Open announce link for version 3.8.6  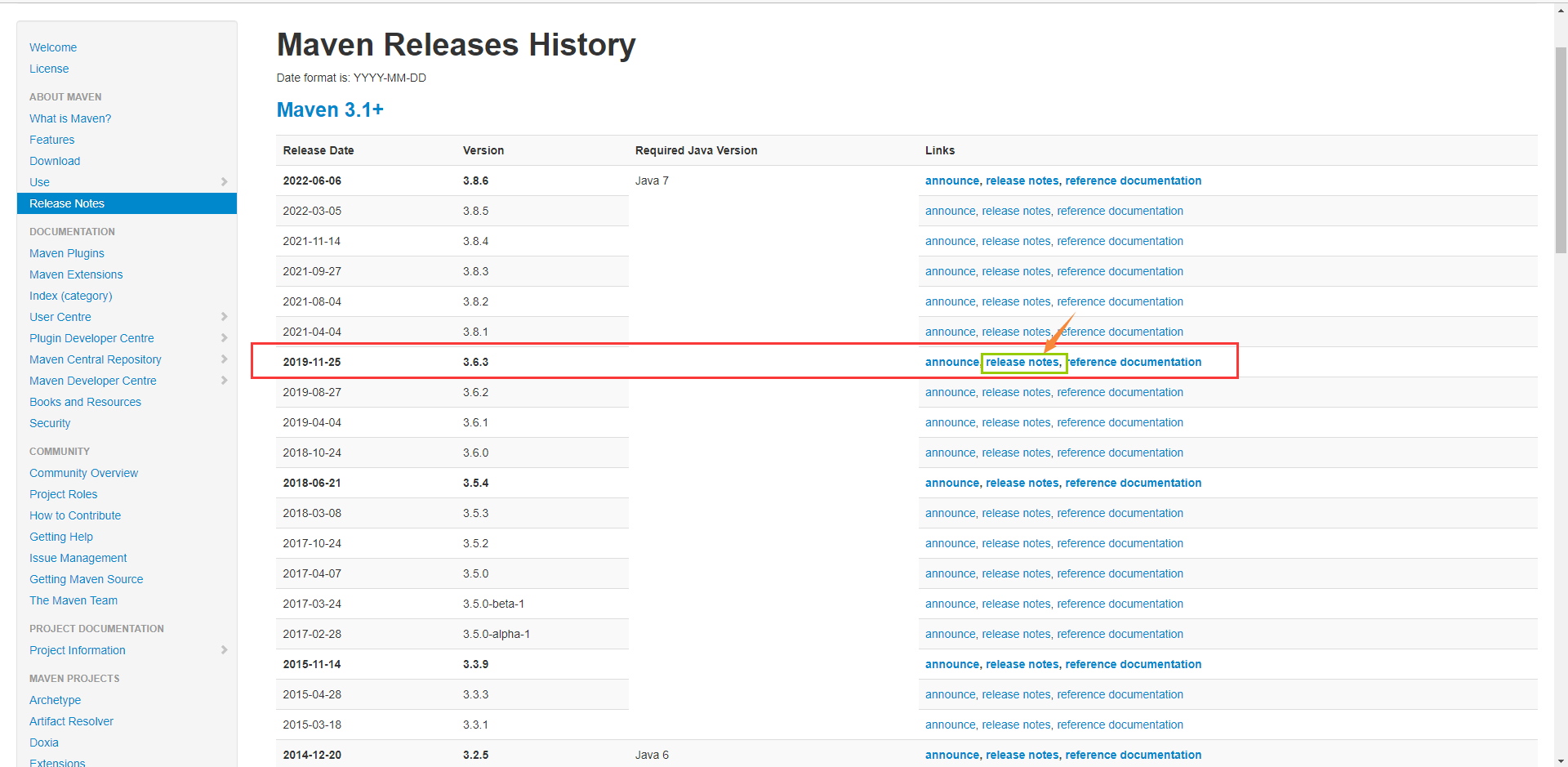click(x=951, y=181)
